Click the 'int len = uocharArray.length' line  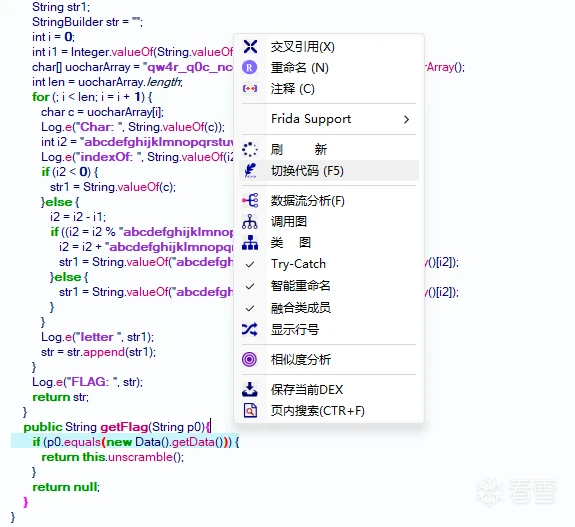107,82
